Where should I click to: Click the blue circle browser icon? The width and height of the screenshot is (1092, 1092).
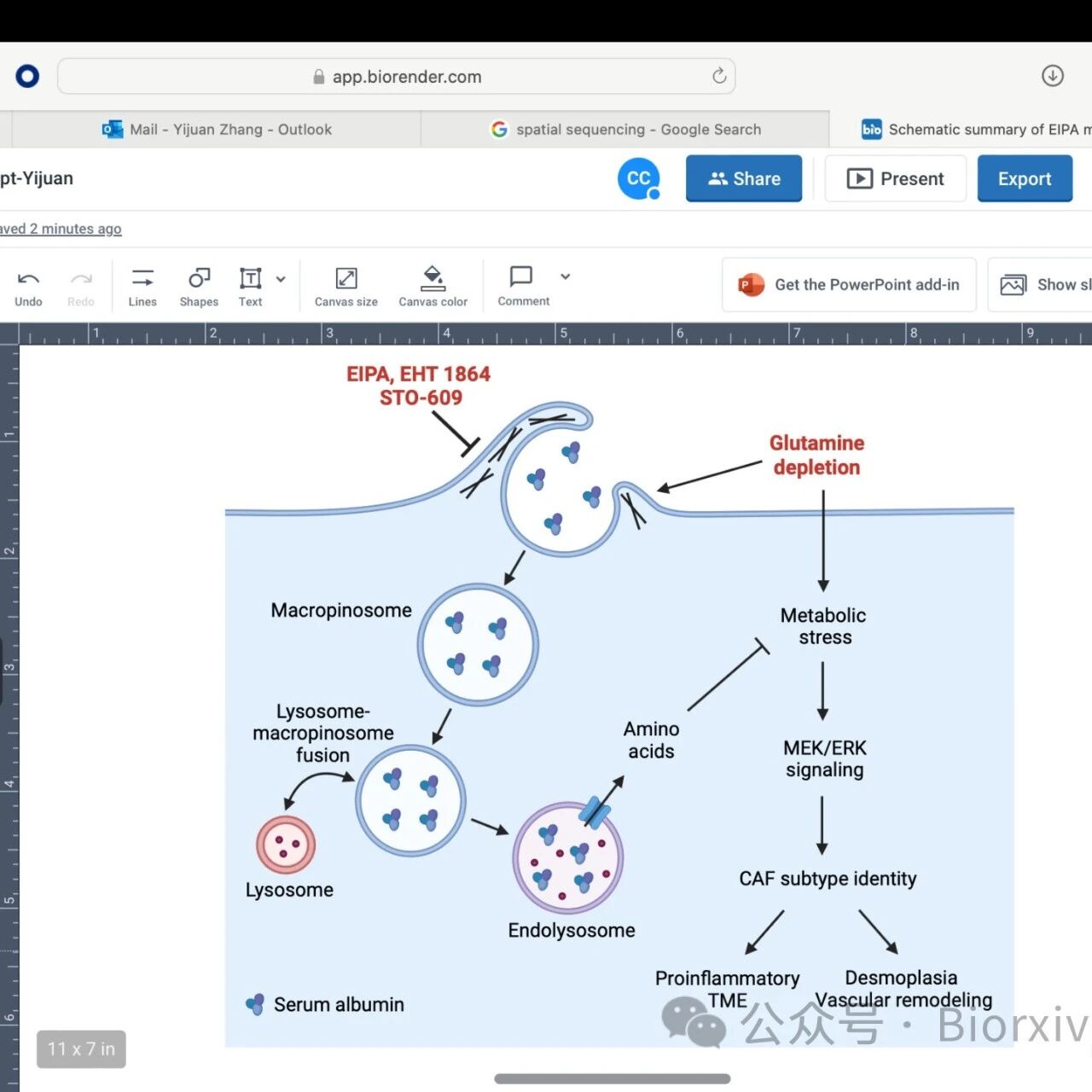coord(27,76)
